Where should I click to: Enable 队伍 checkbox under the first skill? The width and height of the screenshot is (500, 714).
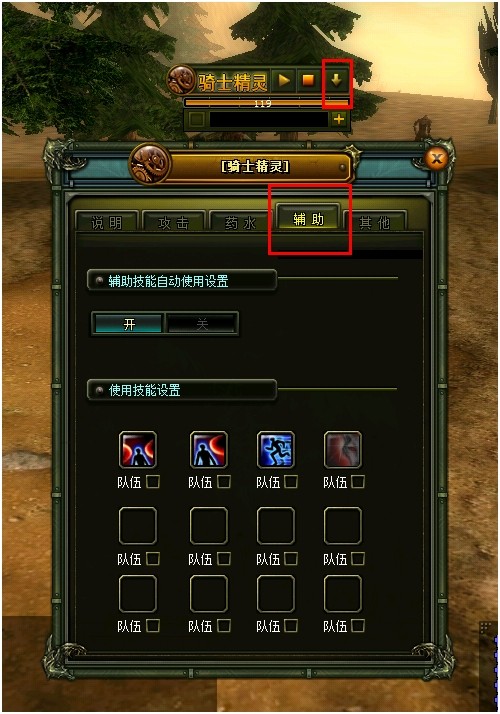[153, 482]
